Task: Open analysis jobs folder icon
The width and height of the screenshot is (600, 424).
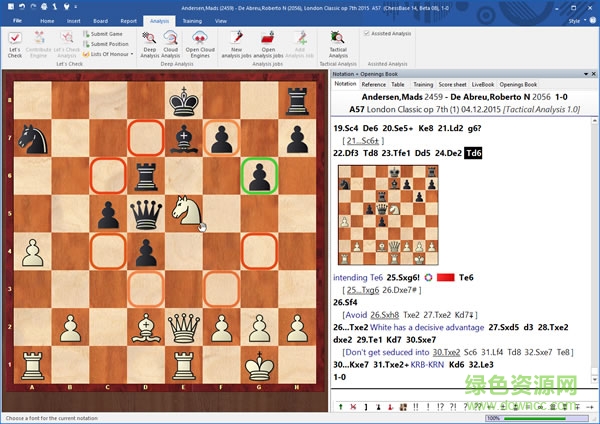Action: 268,38
